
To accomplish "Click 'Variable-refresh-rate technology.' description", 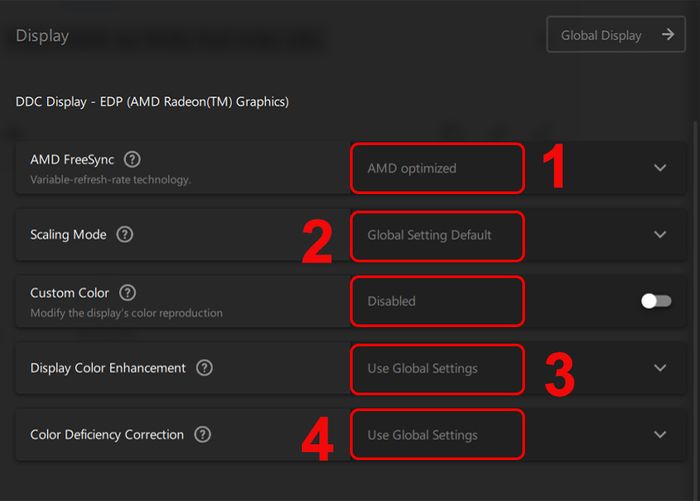I will 110,180.
